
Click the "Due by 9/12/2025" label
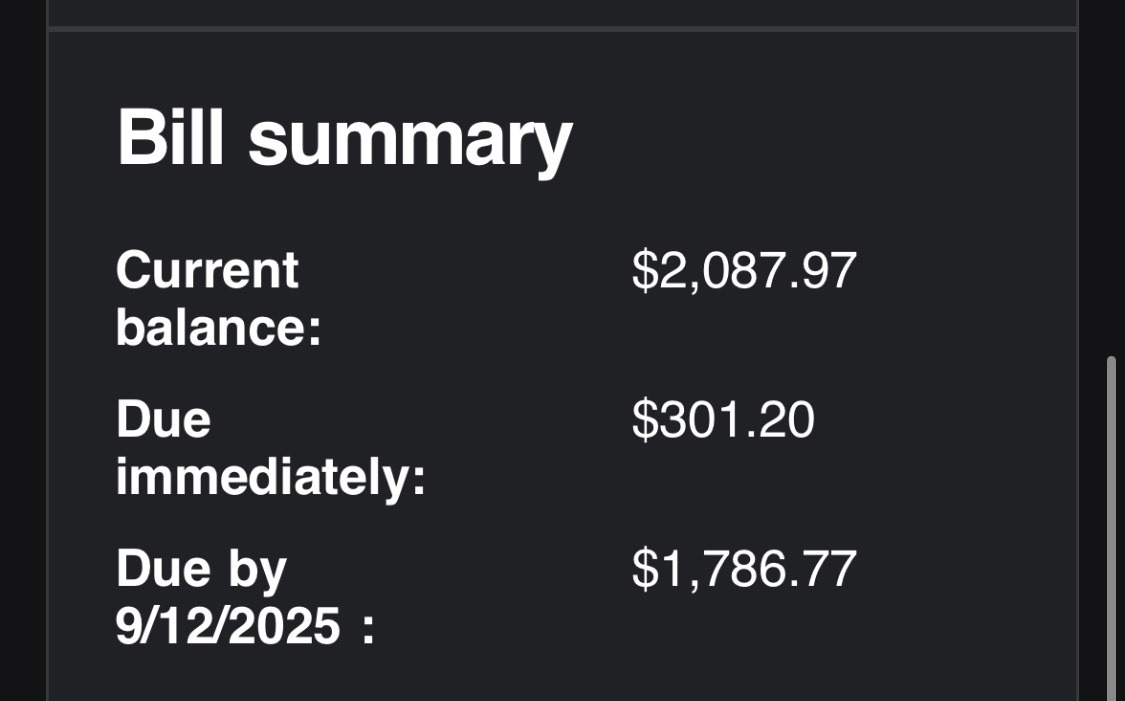click(x=245, y=598)
